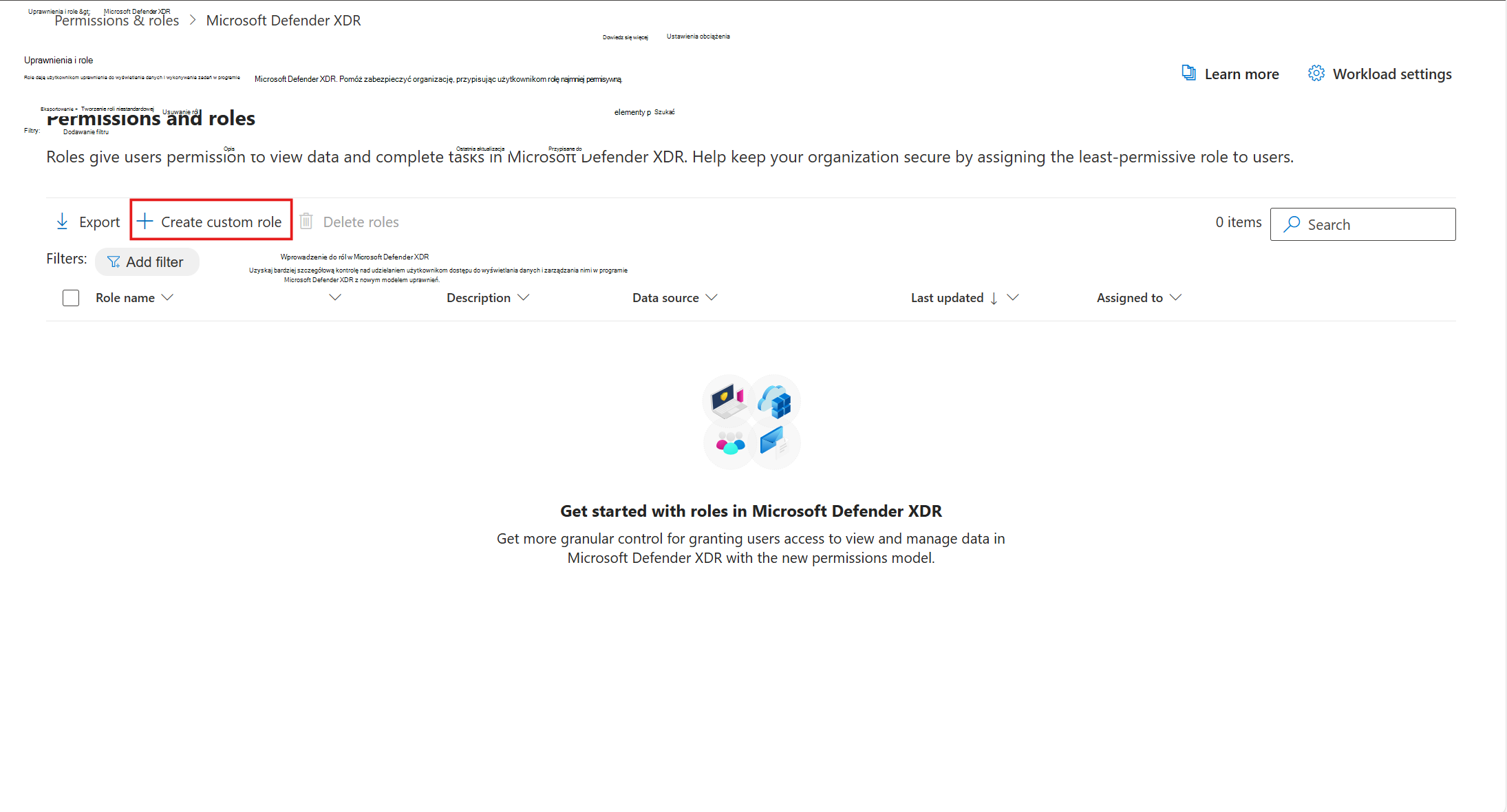Click the magnifying glass search icon
This screenshot has height=812, width=1507.
click(1292, 224)
